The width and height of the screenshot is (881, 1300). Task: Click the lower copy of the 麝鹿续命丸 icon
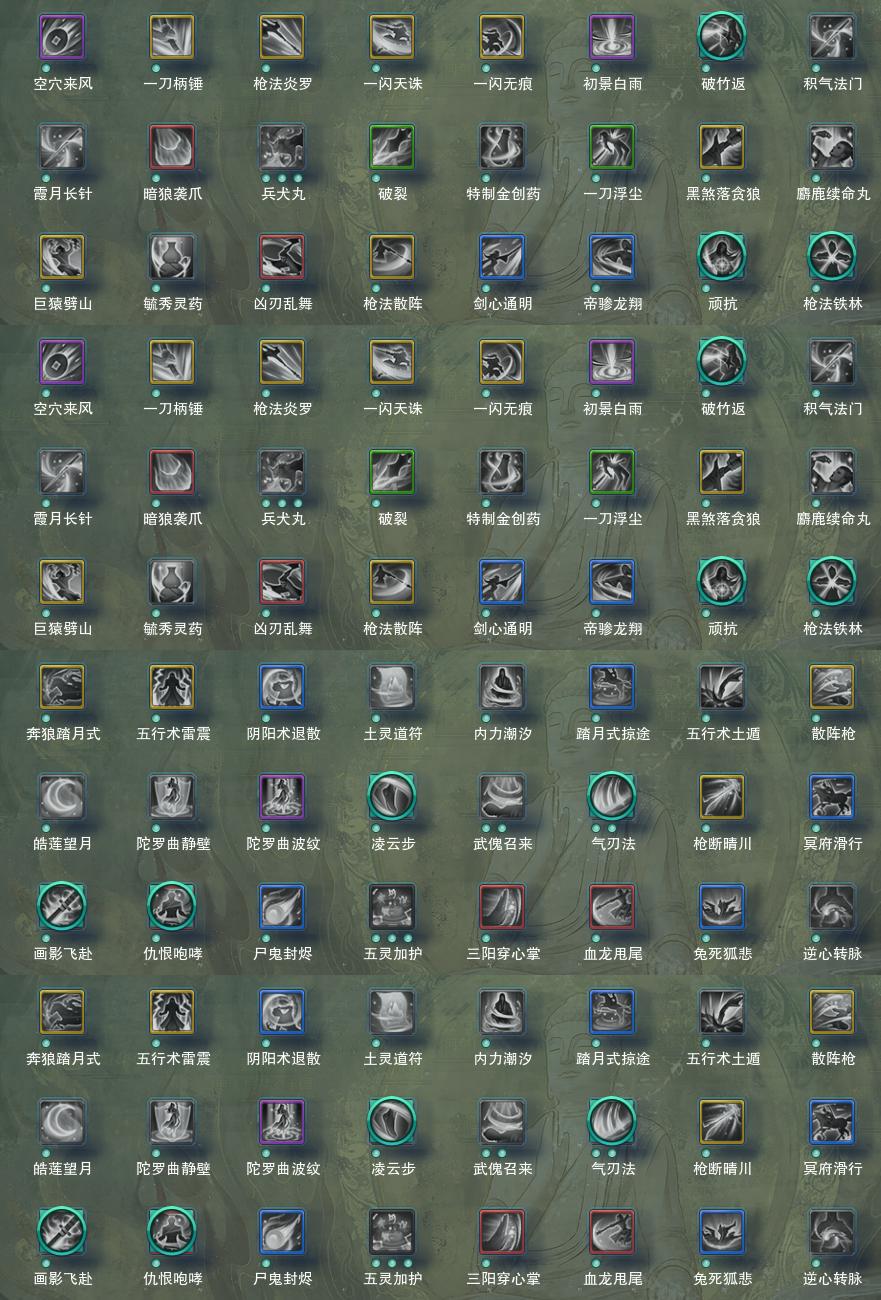click(x=832, y=472)
